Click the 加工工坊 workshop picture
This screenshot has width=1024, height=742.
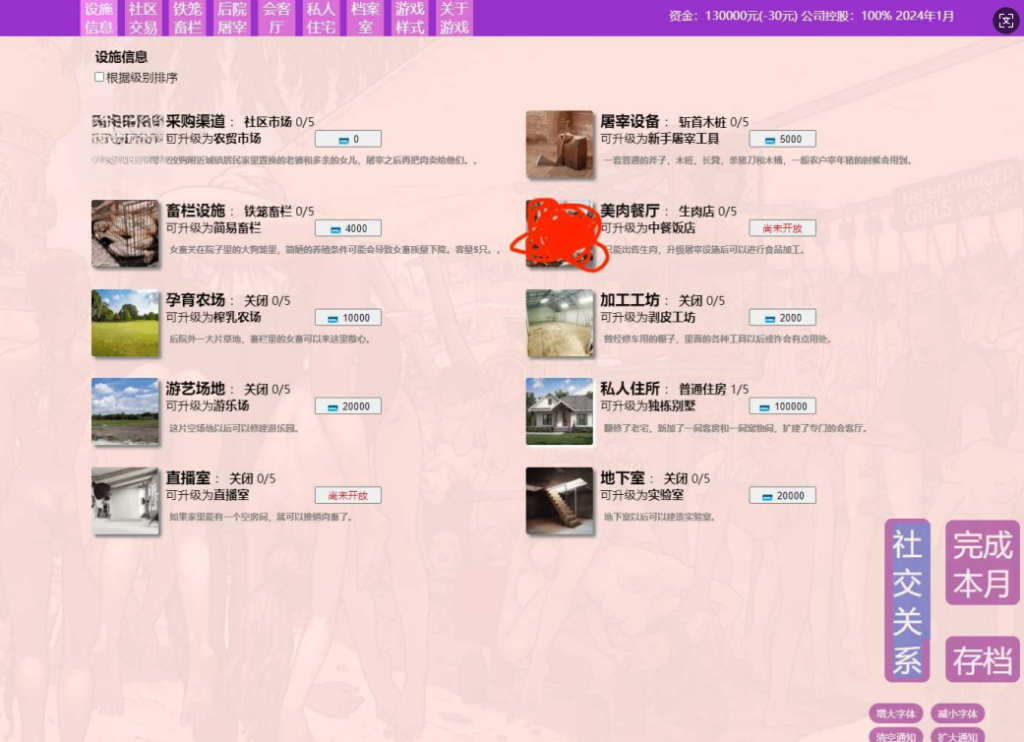560,323
